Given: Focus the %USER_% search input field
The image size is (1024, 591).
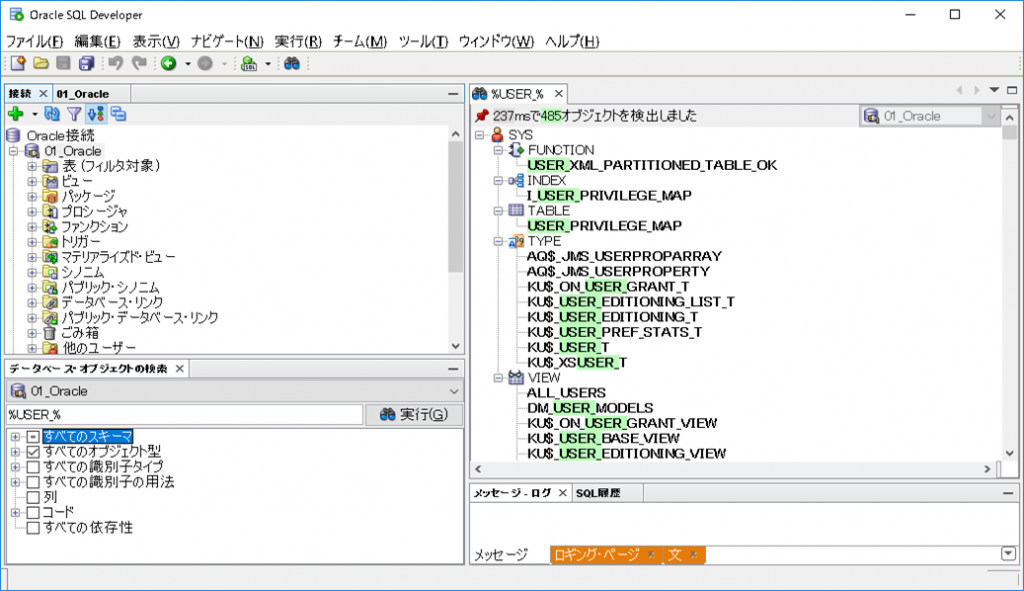Looking at the screenshot, I should point(184,415).
